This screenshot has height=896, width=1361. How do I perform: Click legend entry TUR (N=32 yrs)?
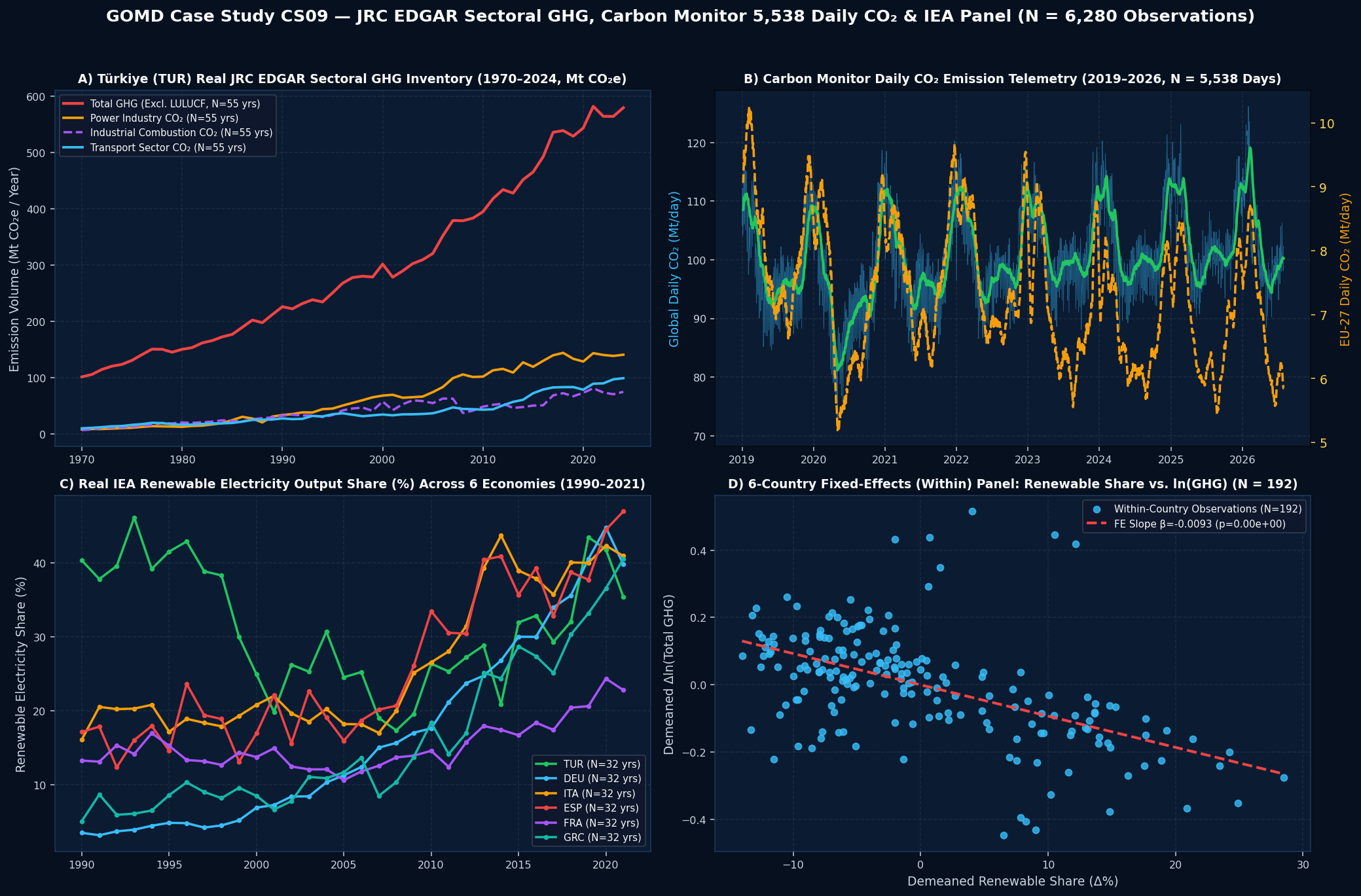602,764
